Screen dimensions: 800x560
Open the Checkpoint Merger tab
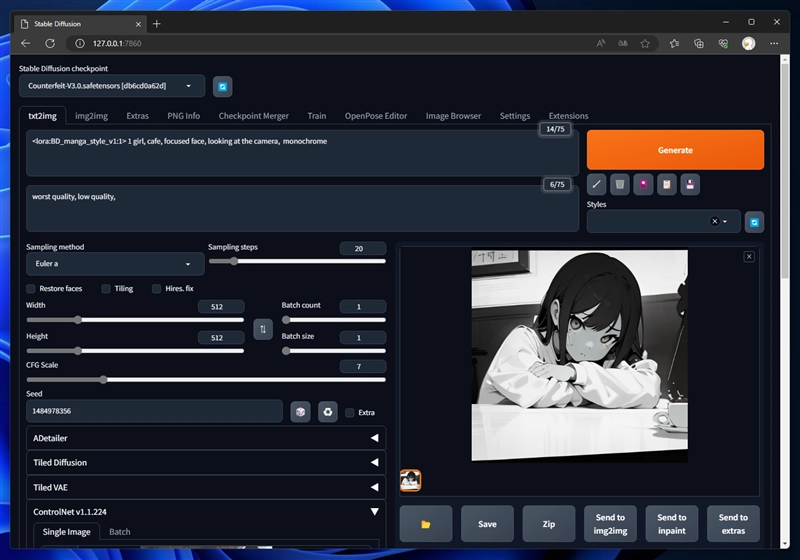(254, 116)
